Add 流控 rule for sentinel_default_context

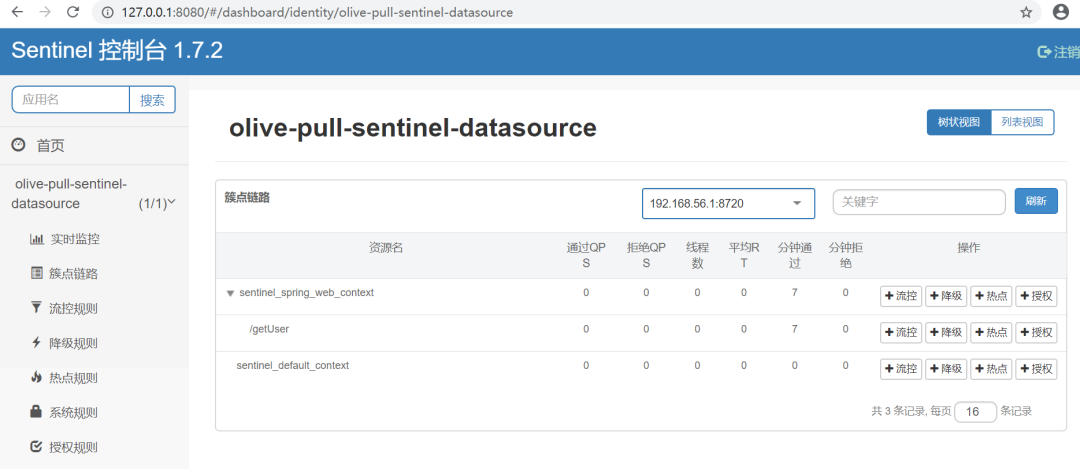[901, 369]
